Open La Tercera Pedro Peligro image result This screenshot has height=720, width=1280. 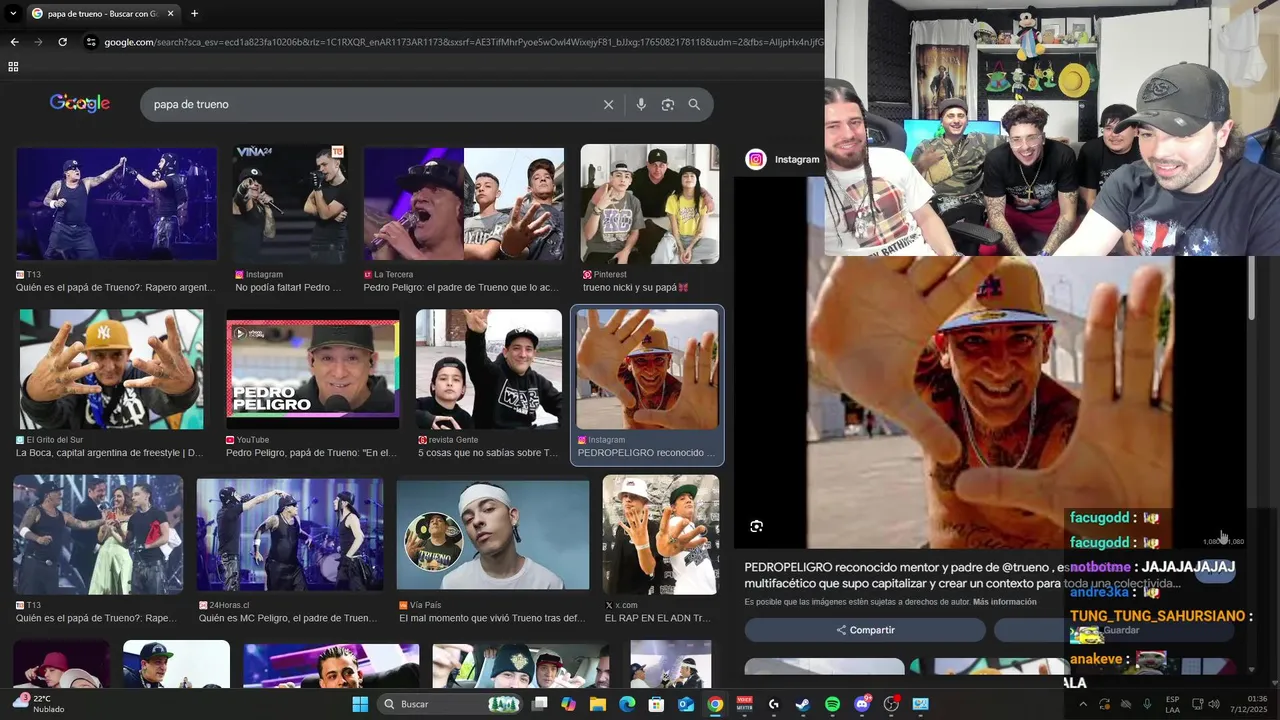click(464, 206)
